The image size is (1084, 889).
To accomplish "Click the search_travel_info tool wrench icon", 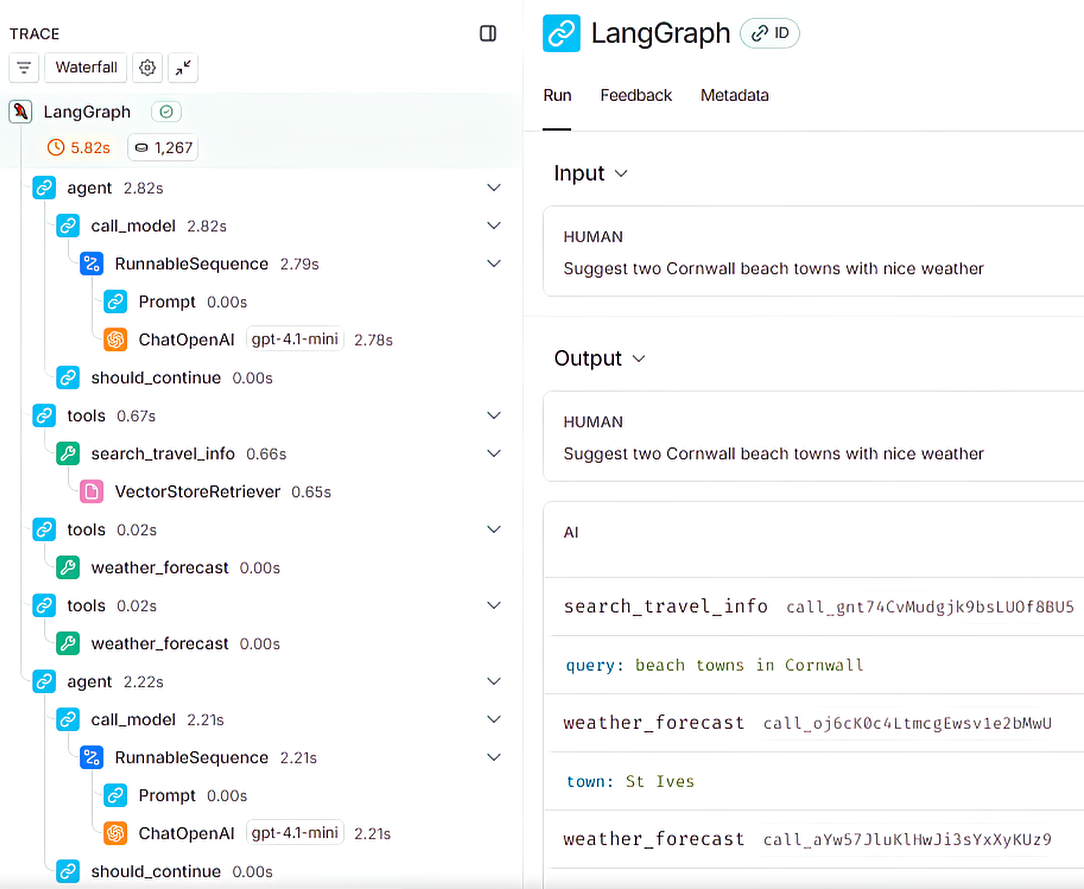I will click(68, 453).
